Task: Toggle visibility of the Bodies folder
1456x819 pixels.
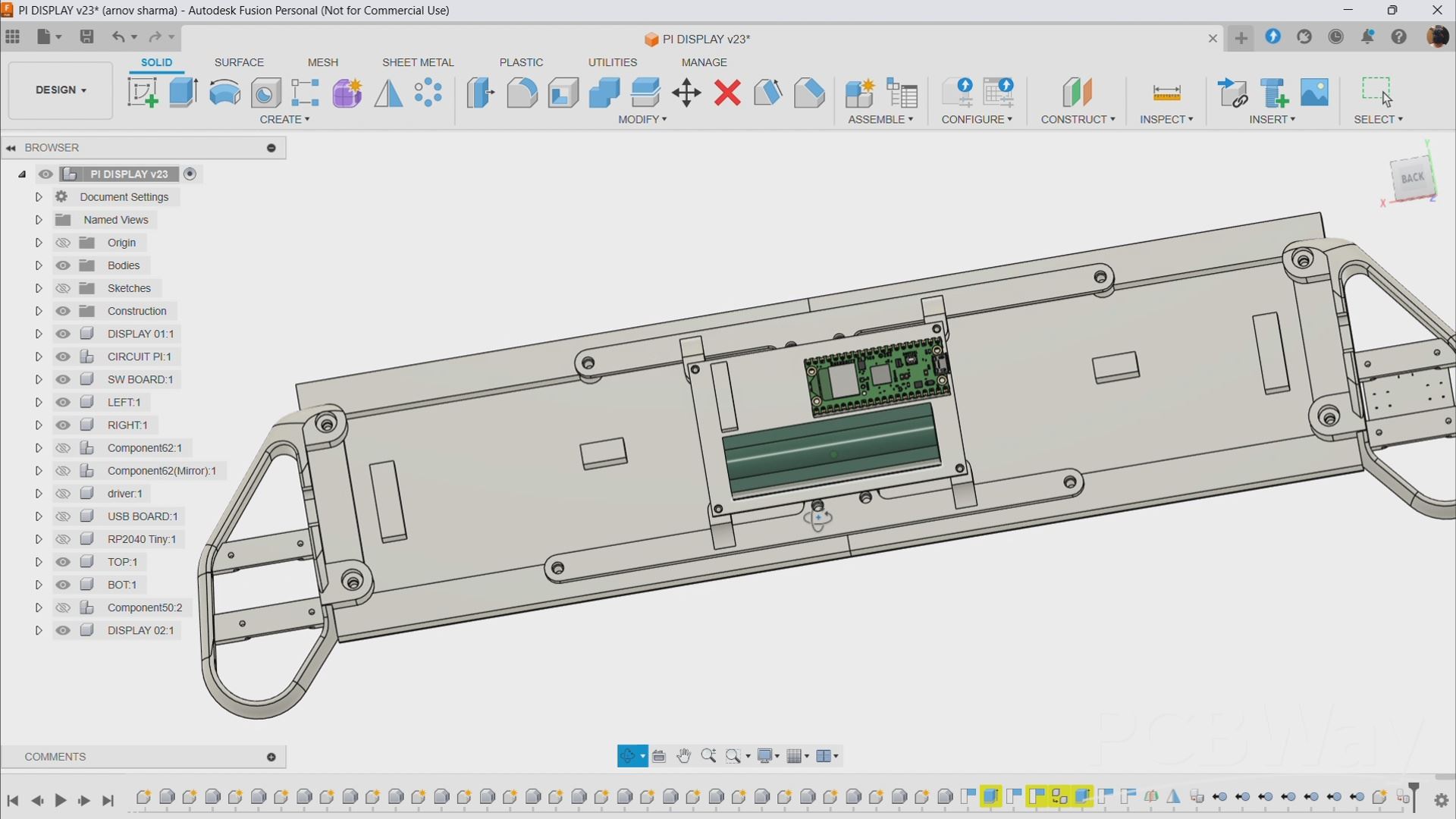Action: 63,265
